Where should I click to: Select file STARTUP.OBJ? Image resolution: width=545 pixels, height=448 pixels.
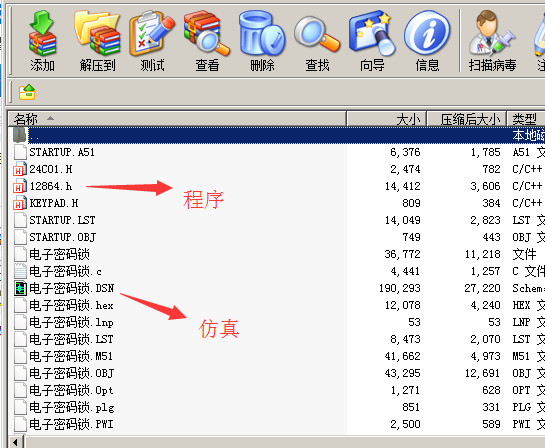63,237
